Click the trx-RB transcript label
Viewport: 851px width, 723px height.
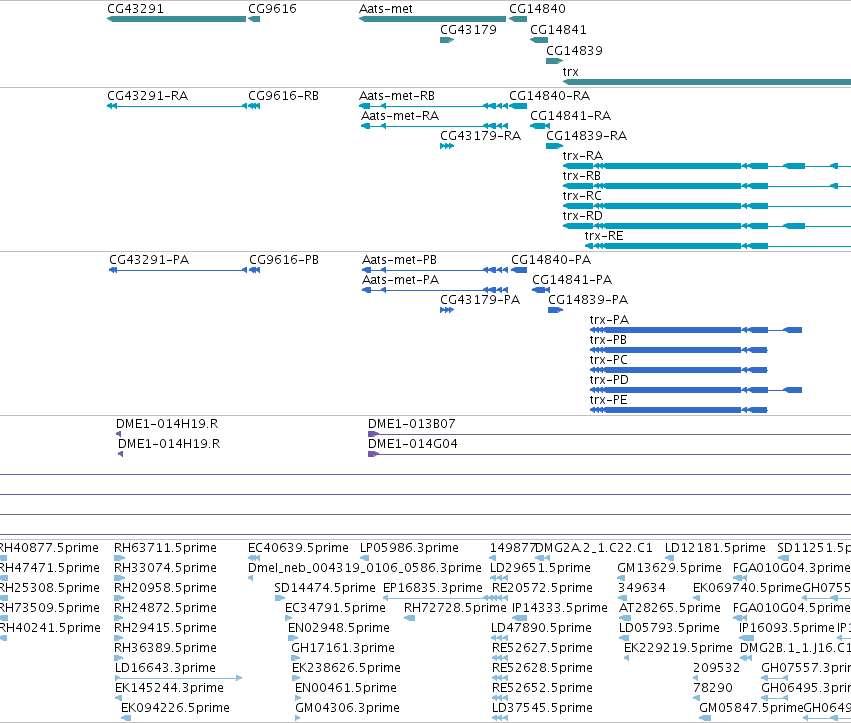pos(582,176)
